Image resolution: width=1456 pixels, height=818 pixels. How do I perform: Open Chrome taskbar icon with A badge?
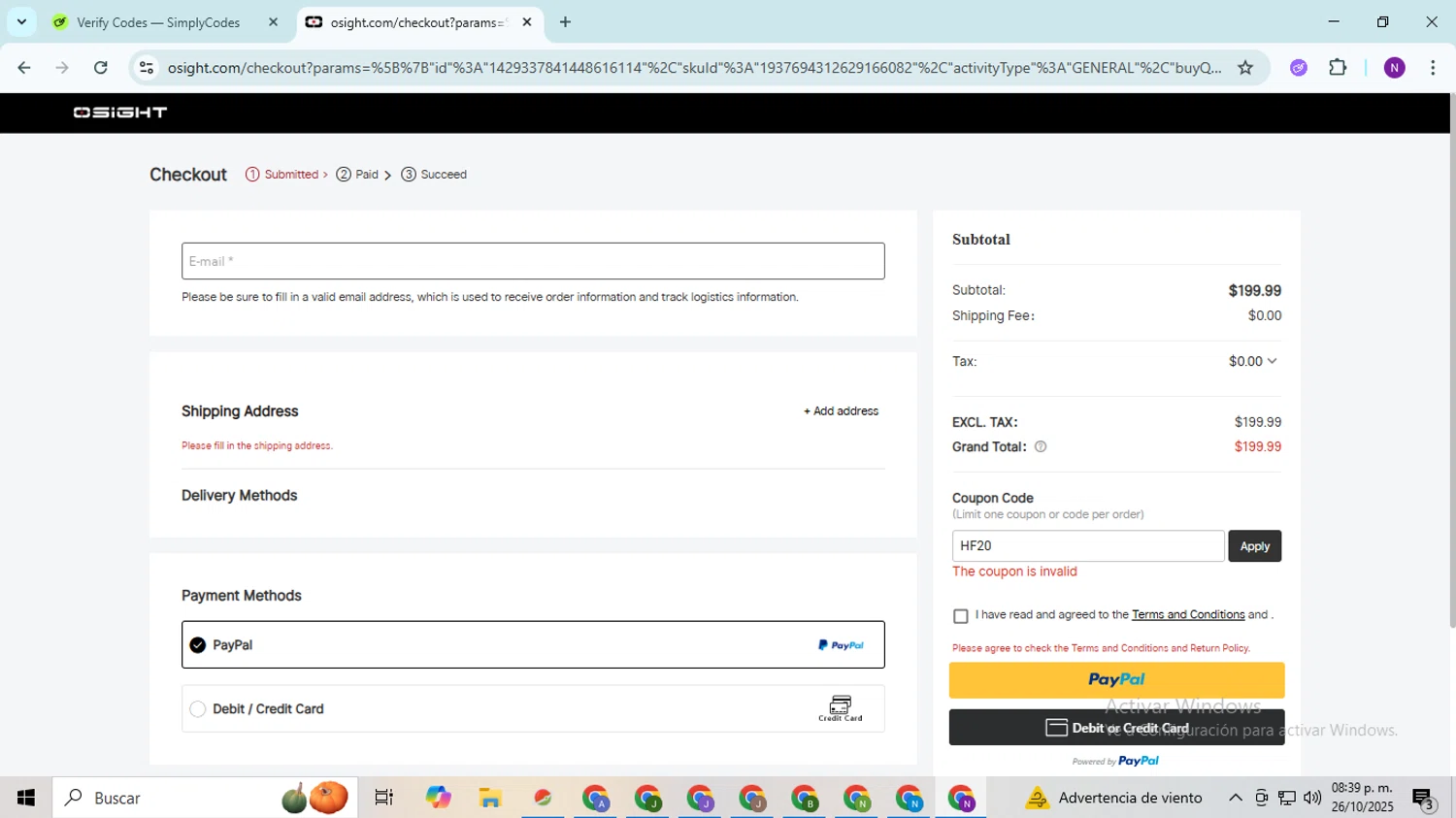(595, 798)
